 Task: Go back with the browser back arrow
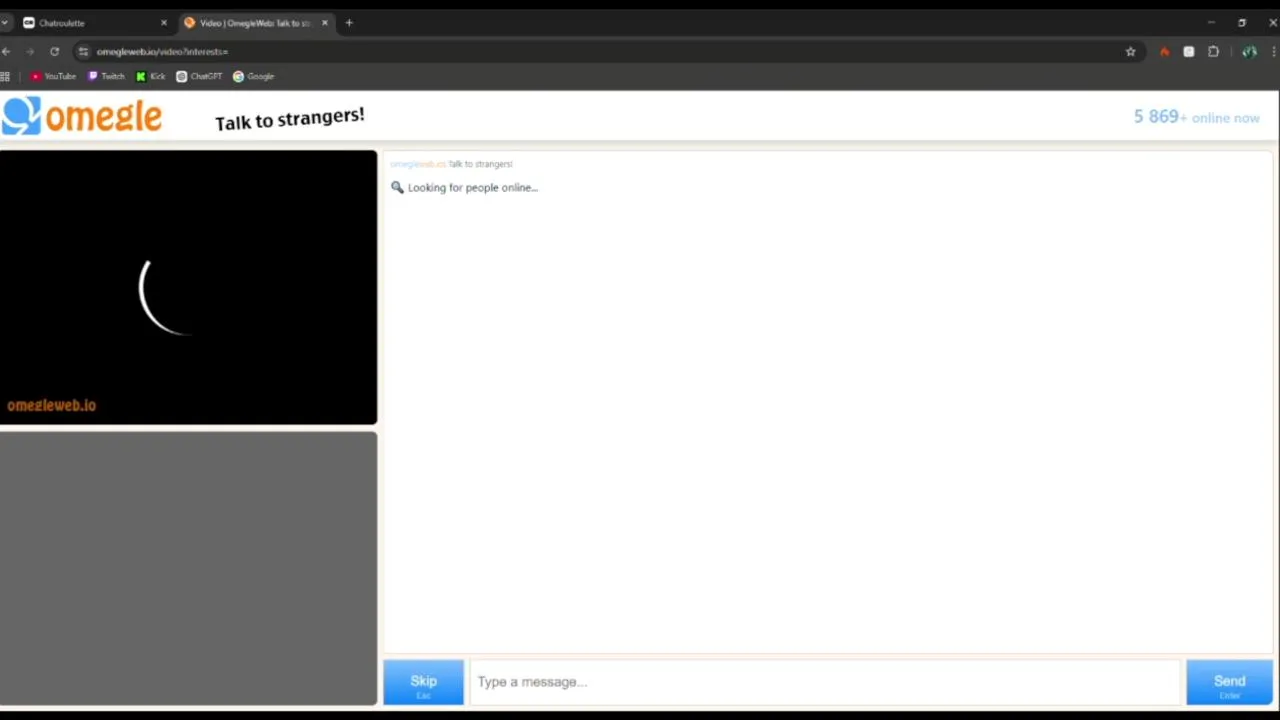[x=6, y=51]
